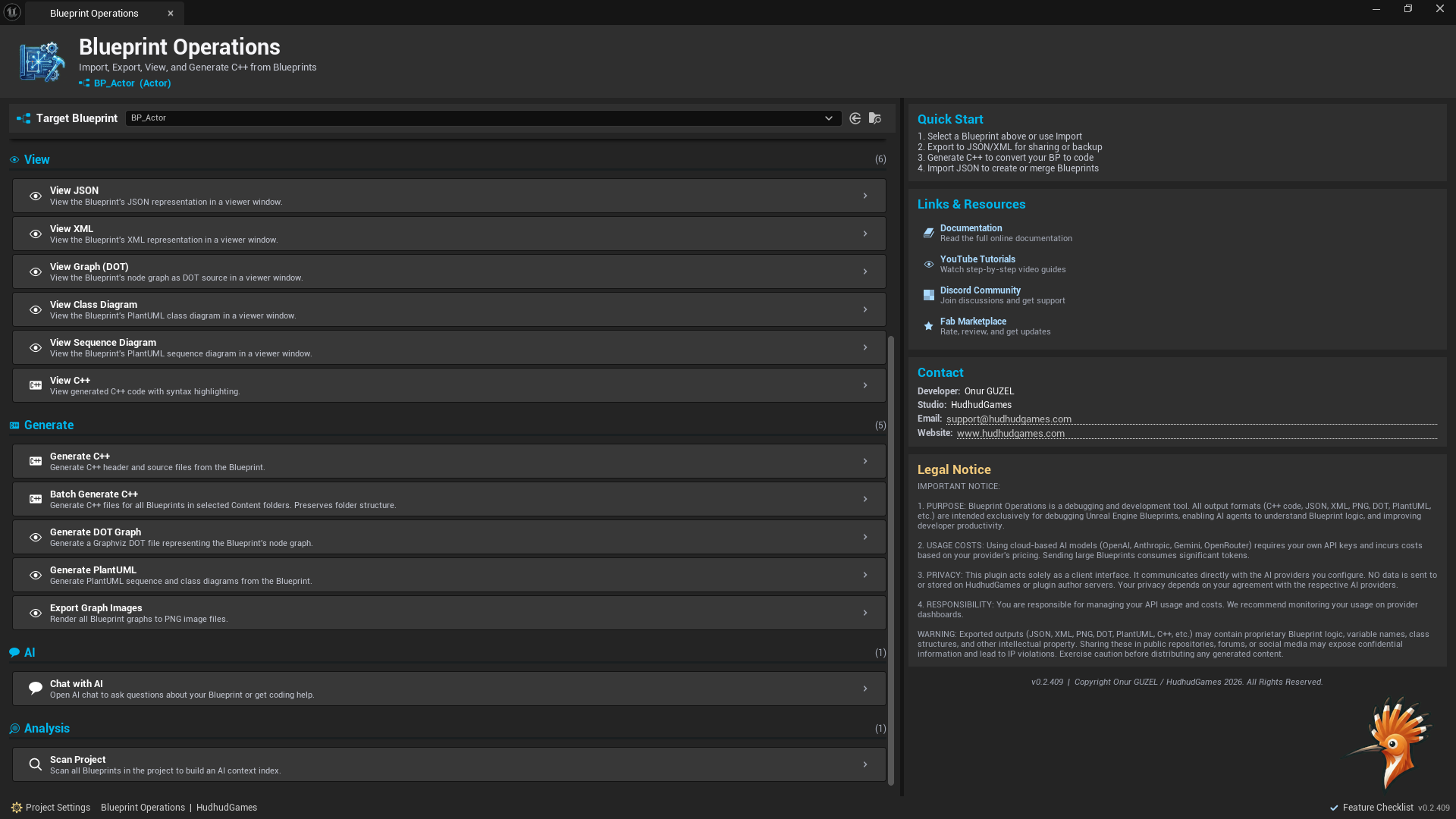
Task: Click the Scan Project magnifier icon
Action: (x=36, y=764)
